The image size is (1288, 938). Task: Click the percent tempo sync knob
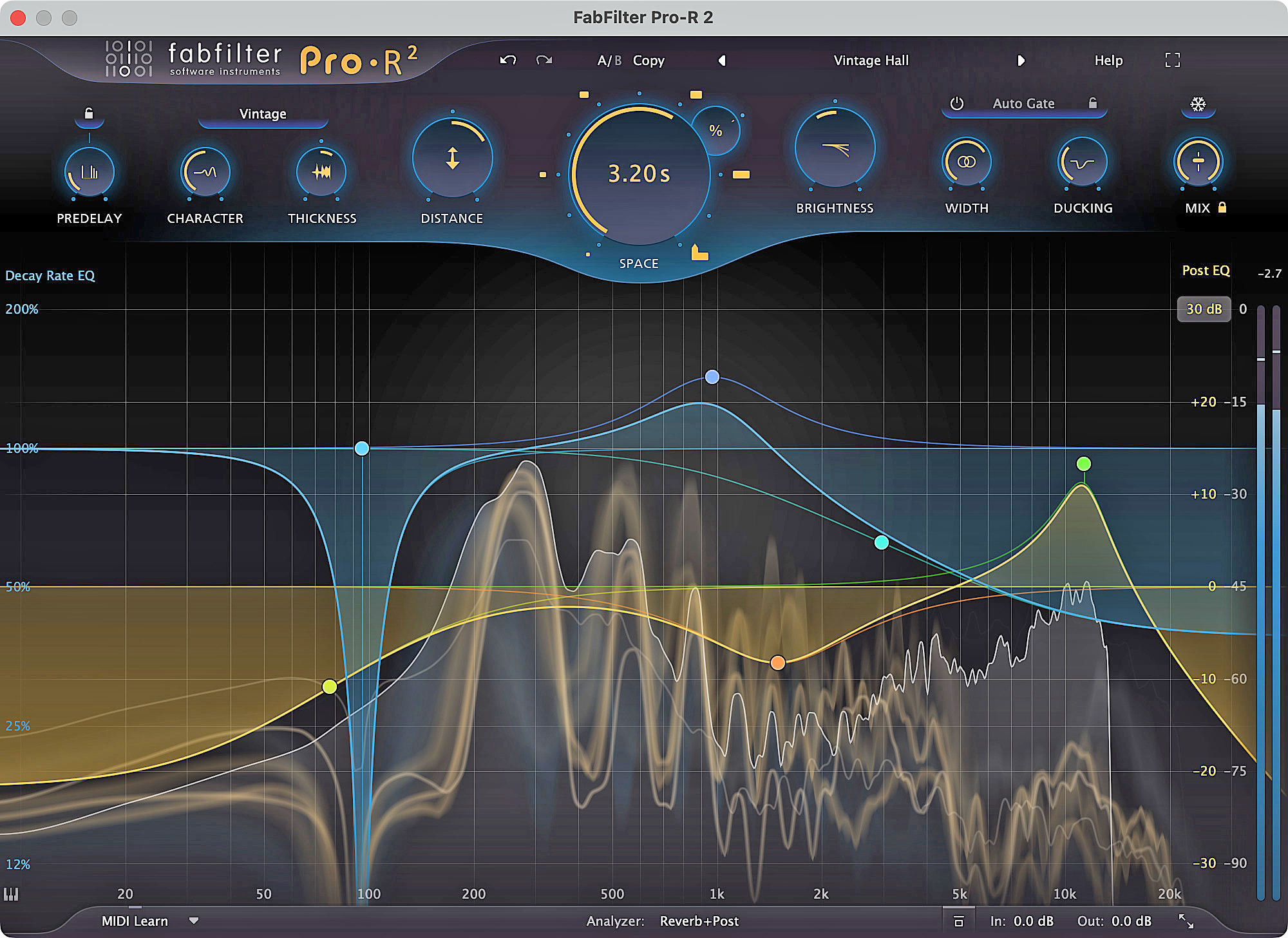coord(715,130)
